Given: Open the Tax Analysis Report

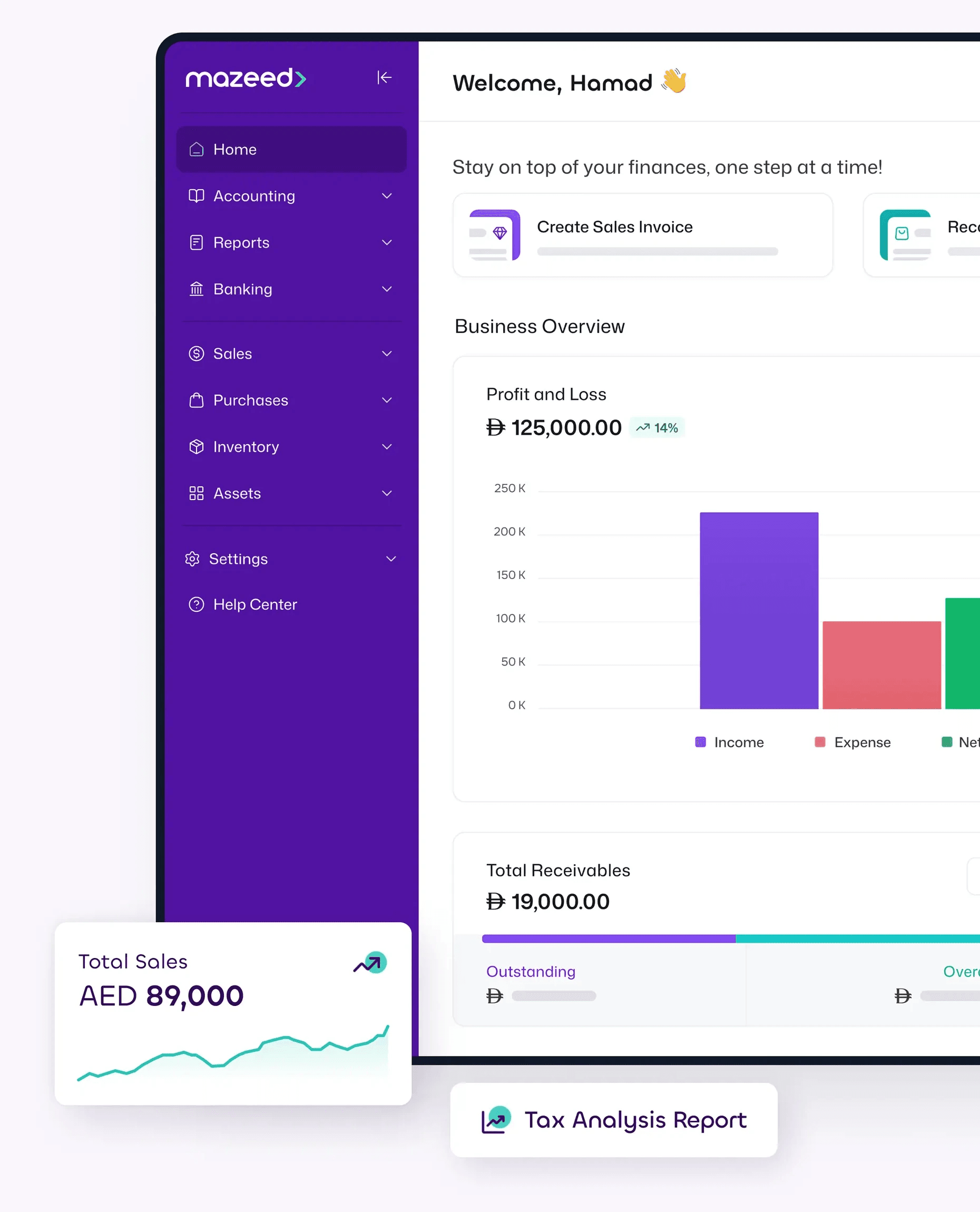Looking at the screenshot, I should click(x=614, y=1120).
